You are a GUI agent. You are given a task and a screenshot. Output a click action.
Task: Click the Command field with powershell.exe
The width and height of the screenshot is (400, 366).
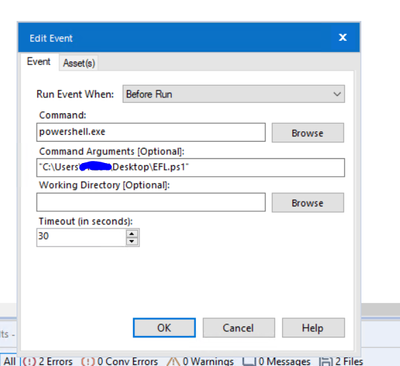click(x=151, y=132)
